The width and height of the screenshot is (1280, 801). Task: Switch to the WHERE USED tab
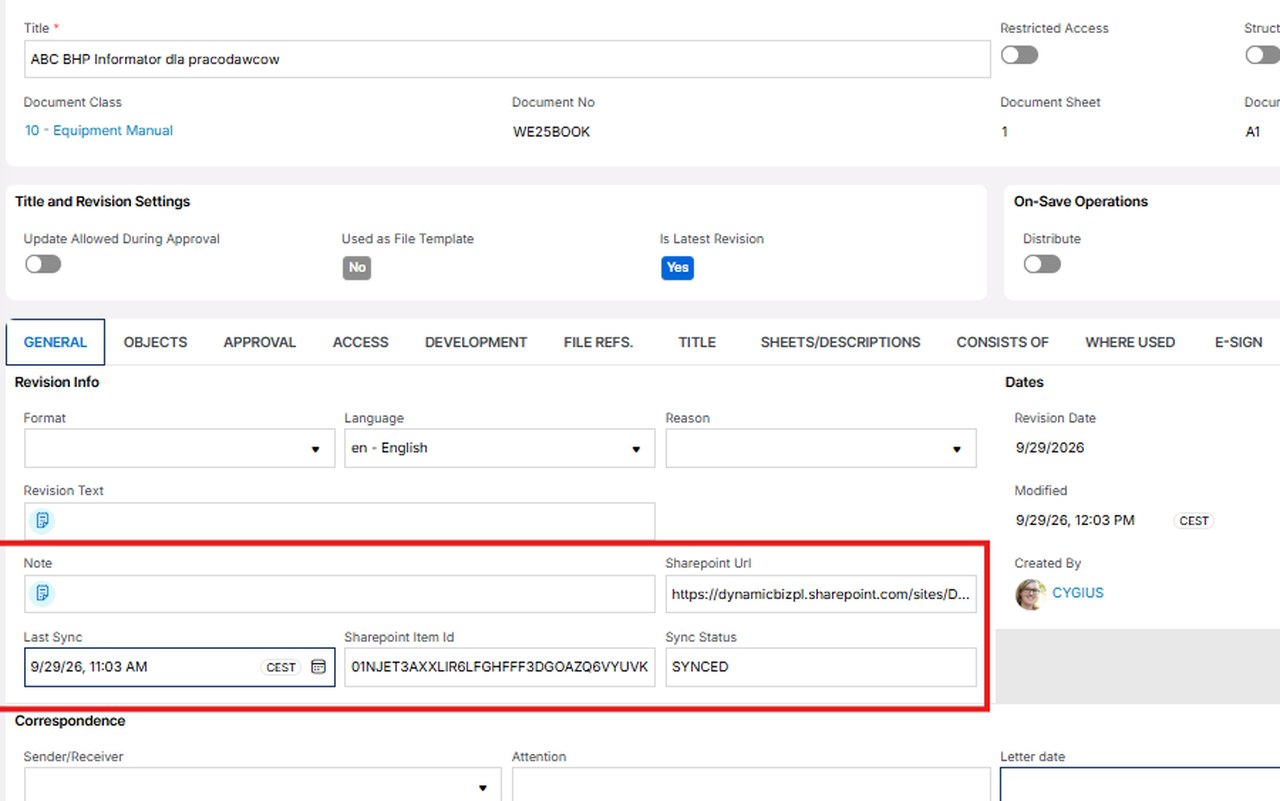pyautogui.click(x=1130, y=342)
